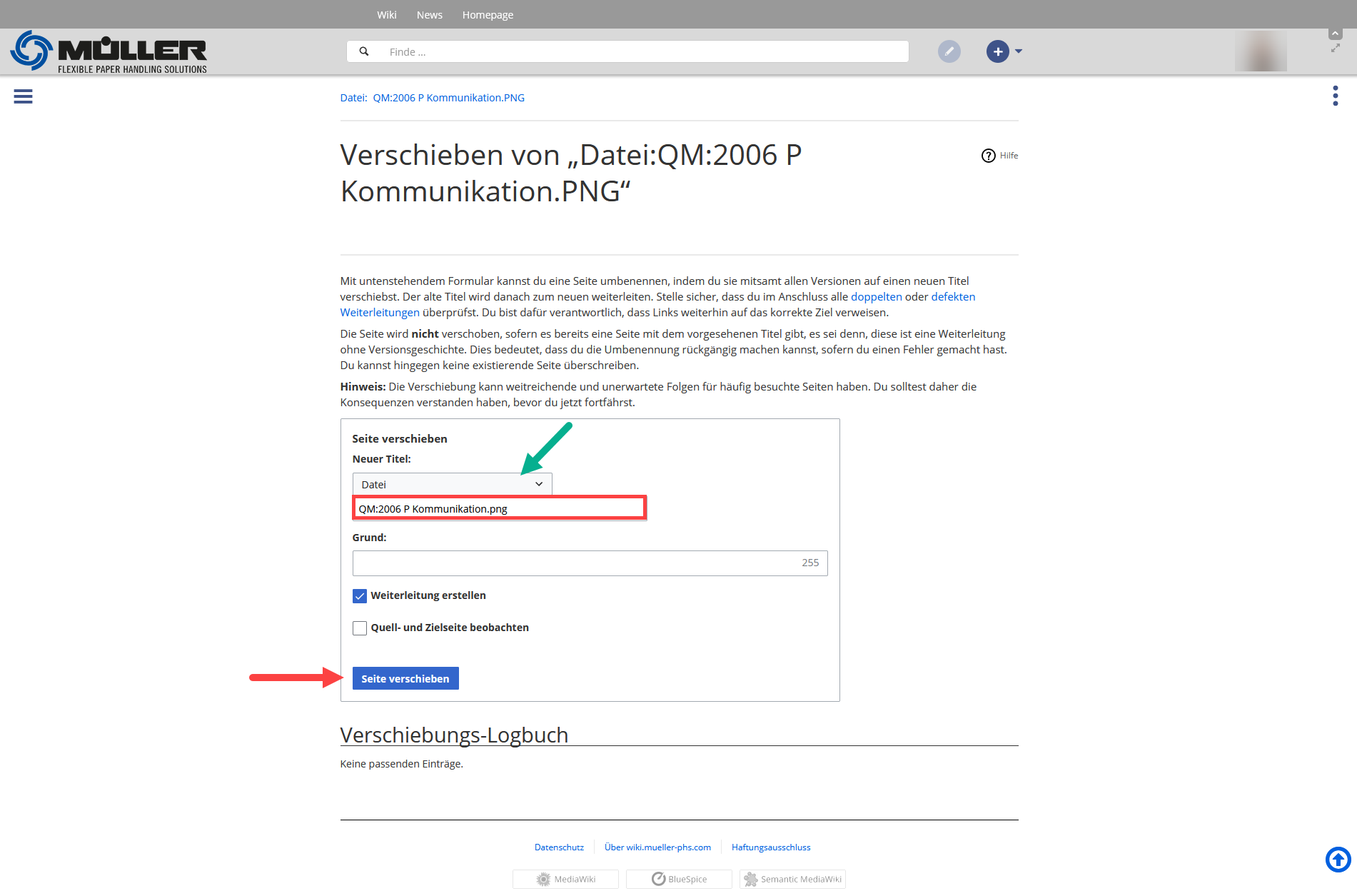Image resolution: width=1357 pixels, height=896 pixels.
Task: Click the Müller logo
Action: click(x=109, y=51)
